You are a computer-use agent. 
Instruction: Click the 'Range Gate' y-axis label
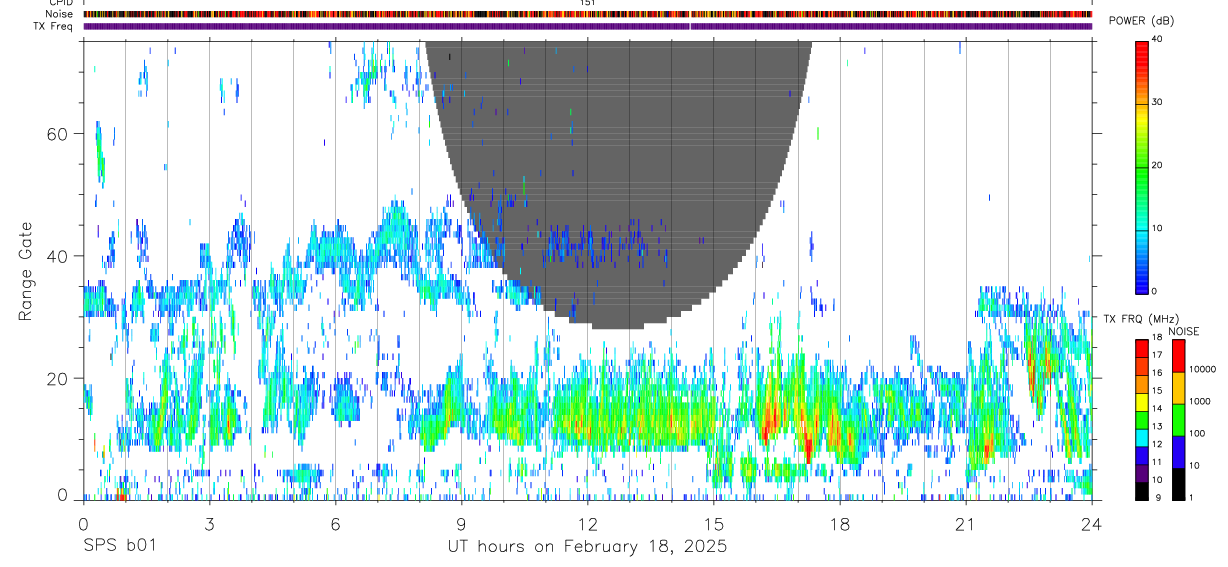point(27,270)
